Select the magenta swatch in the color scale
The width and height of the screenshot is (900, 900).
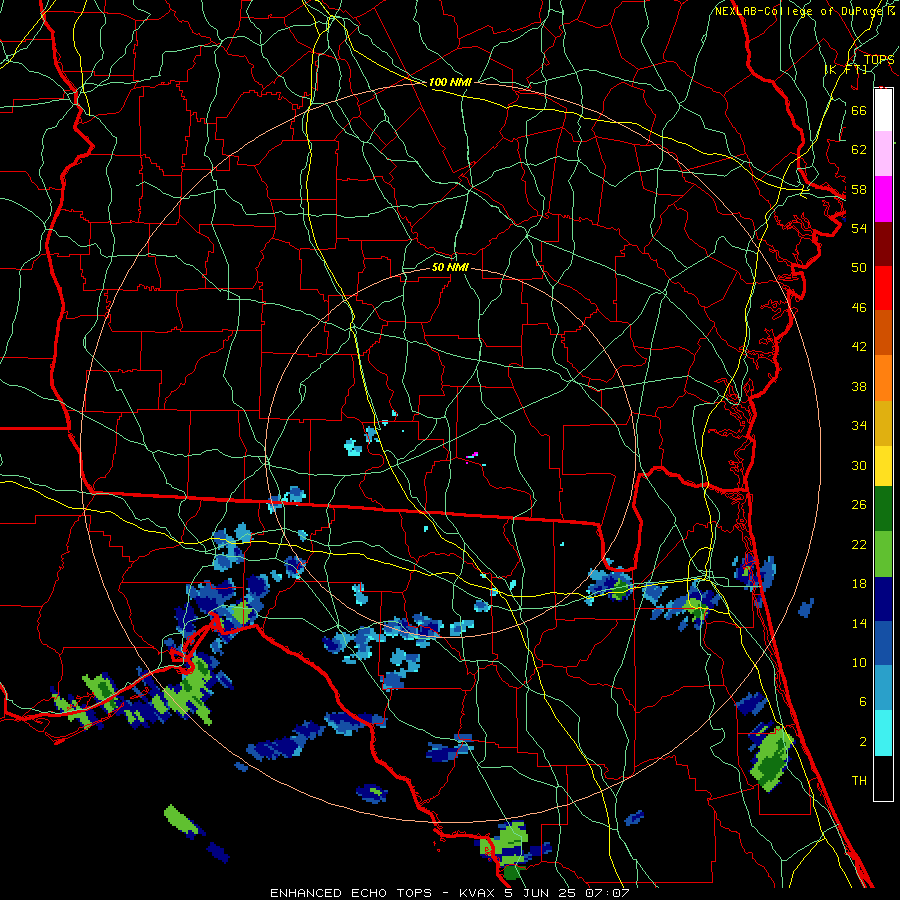point(883,199)
